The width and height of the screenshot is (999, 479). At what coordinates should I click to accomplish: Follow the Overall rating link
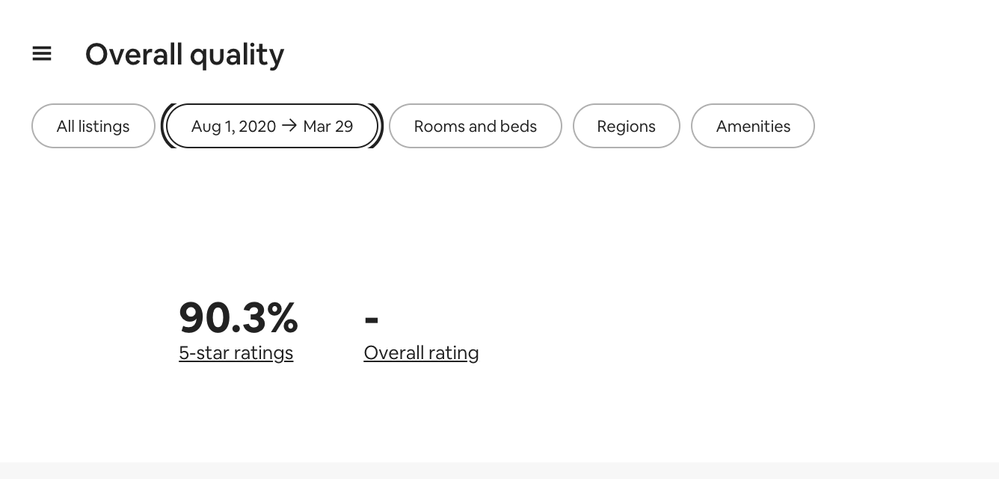point(421,353)
